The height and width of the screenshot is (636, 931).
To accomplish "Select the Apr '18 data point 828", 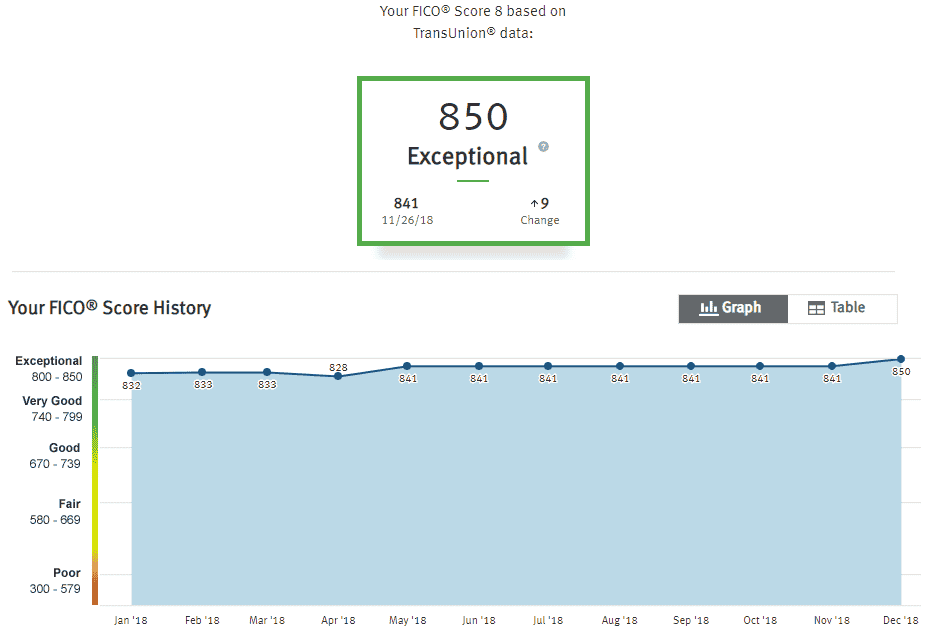I will tap(338, 376).
